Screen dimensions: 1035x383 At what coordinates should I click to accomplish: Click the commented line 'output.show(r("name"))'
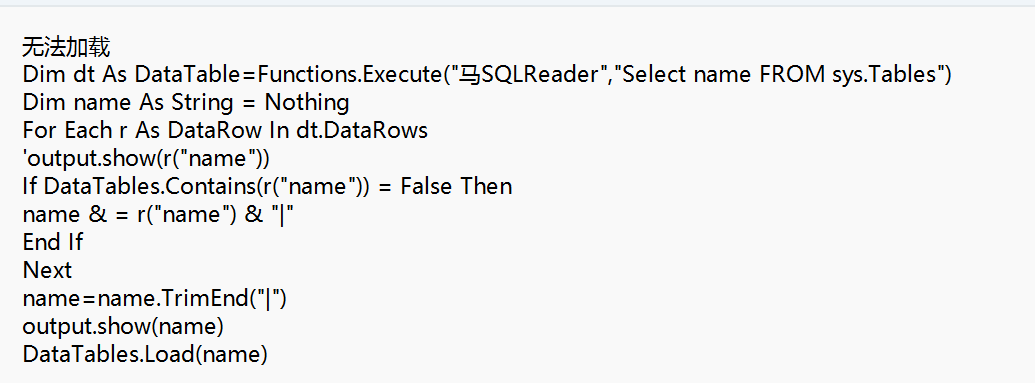click(x=146, y=159)
